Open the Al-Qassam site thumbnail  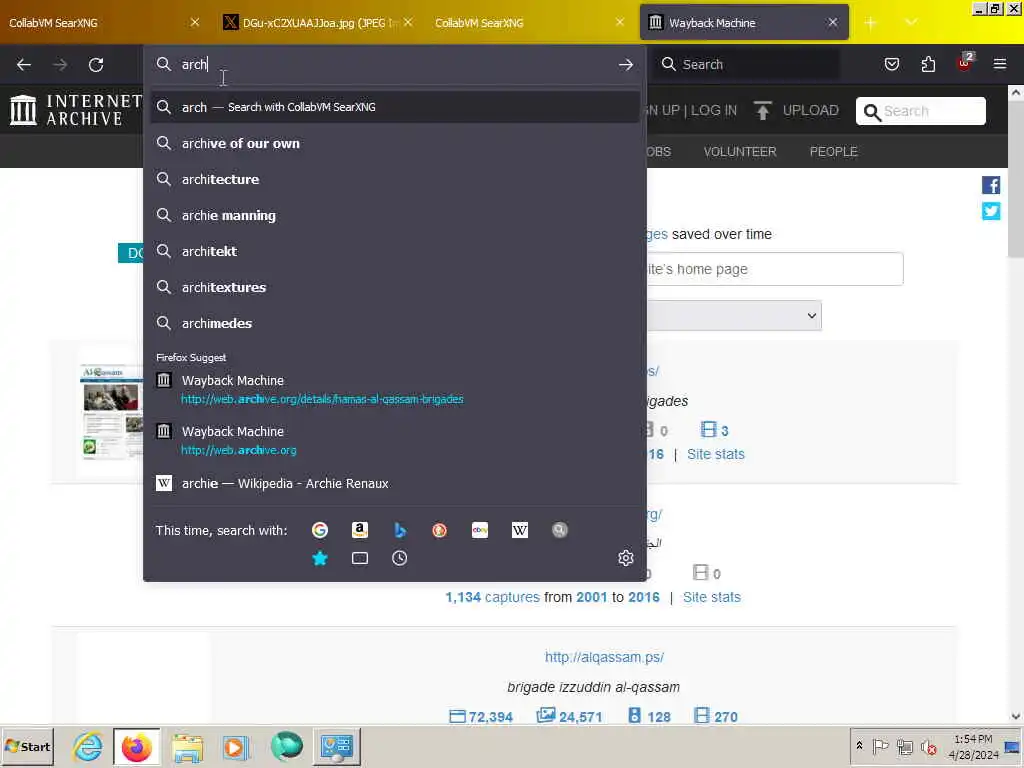pos(111,412)
